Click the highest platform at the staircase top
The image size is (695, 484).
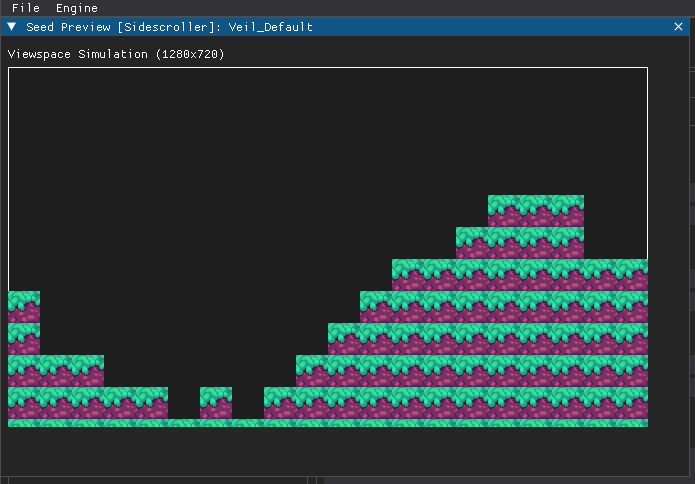click(x=535, y=210)
